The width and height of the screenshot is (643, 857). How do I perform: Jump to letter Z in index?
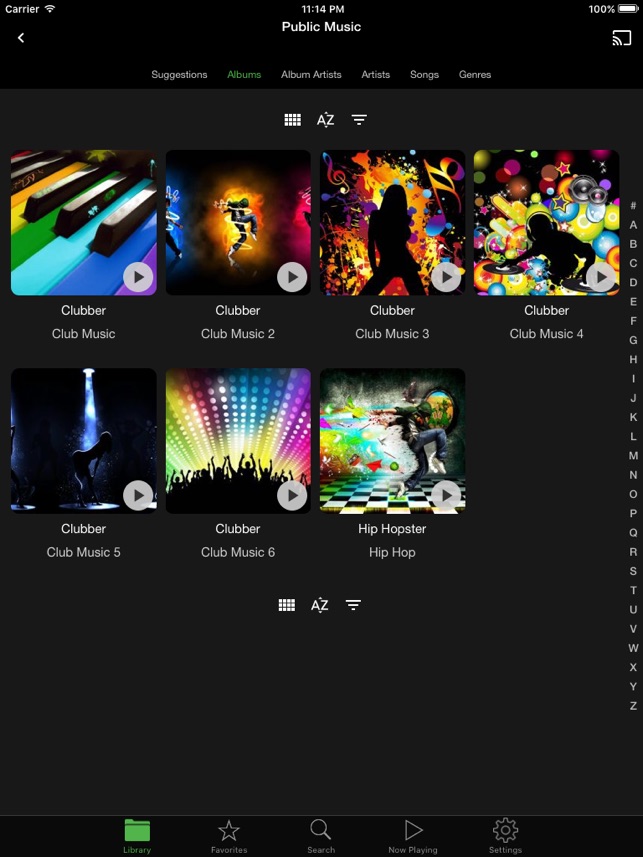click(x=633, y=706)
